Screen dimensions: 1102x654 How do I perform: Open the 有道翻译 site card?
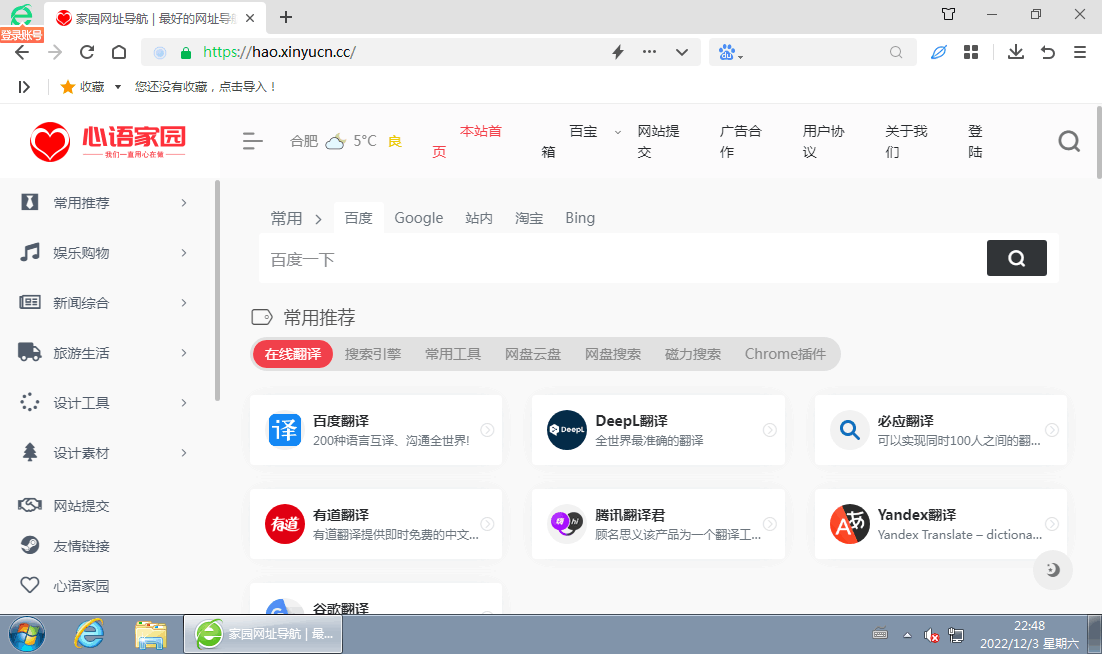pyautogui.click(x=376, y=524)
